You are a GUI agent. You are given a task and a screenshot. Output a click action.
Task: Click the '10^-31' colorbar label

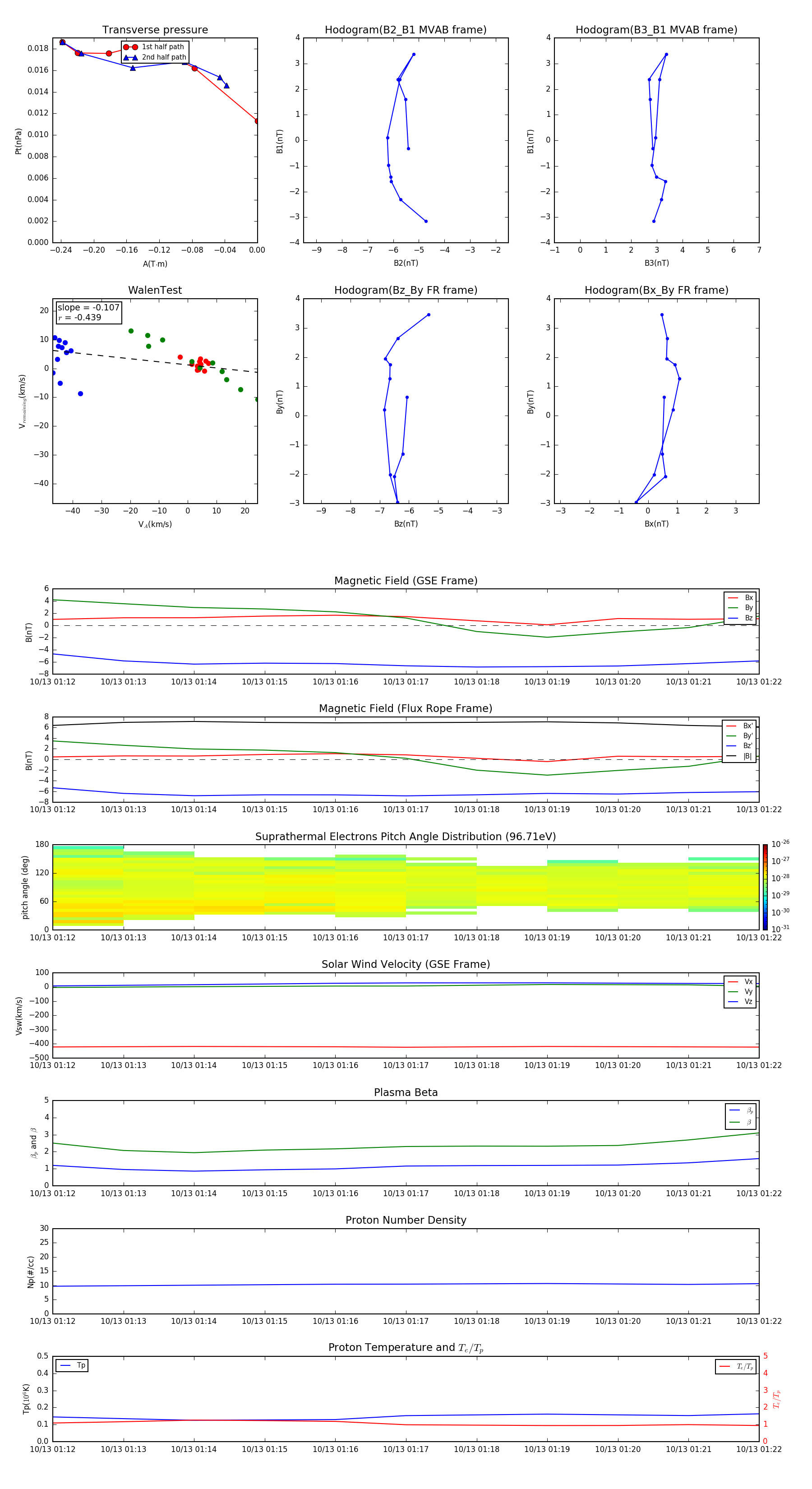tap(781, 929)
